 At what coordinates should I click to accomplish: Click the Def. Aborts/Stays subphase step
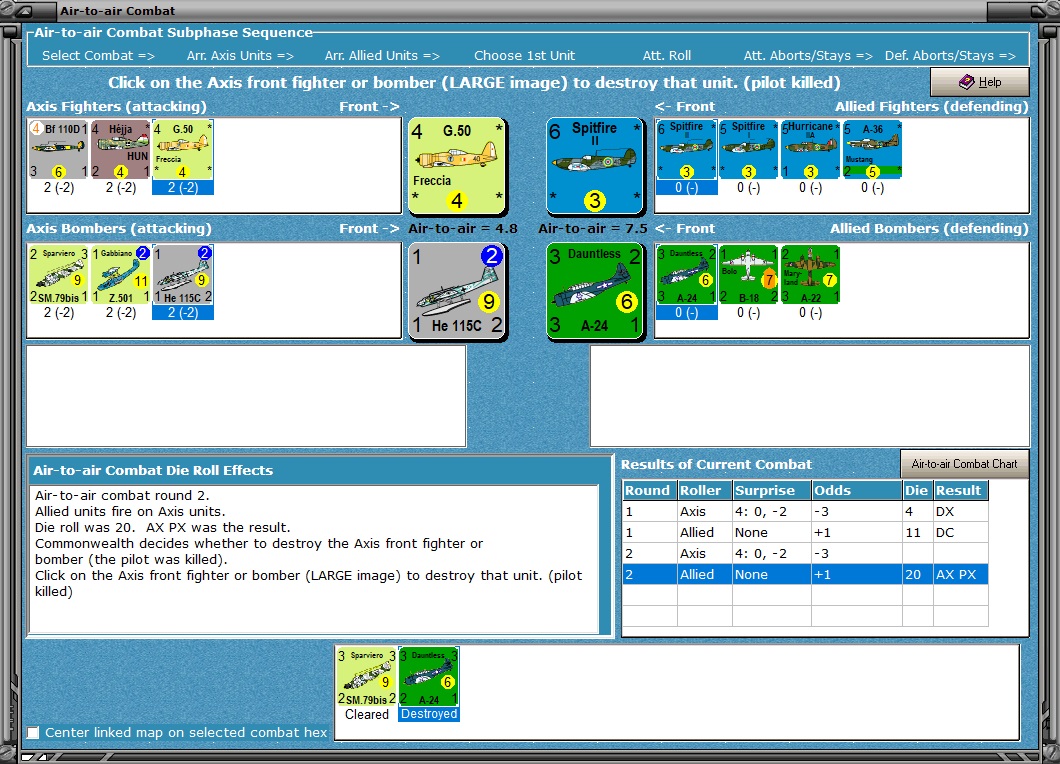click(950, 55)
